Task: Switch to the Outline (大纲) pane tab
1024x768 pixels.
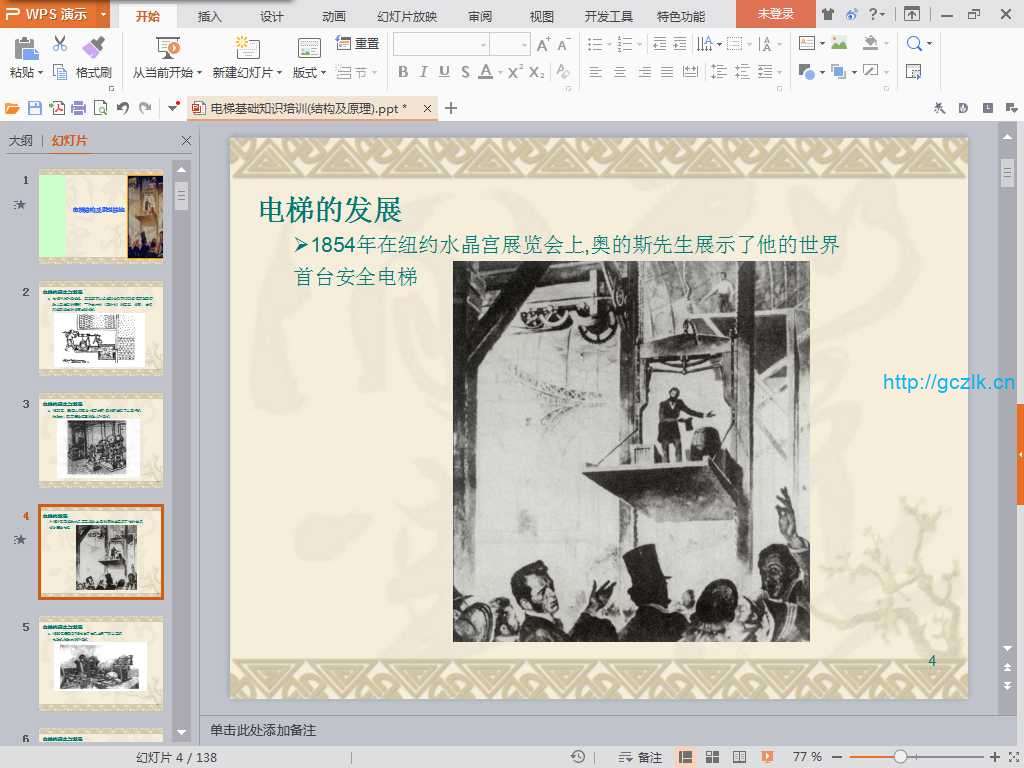Action: [20, 141]
